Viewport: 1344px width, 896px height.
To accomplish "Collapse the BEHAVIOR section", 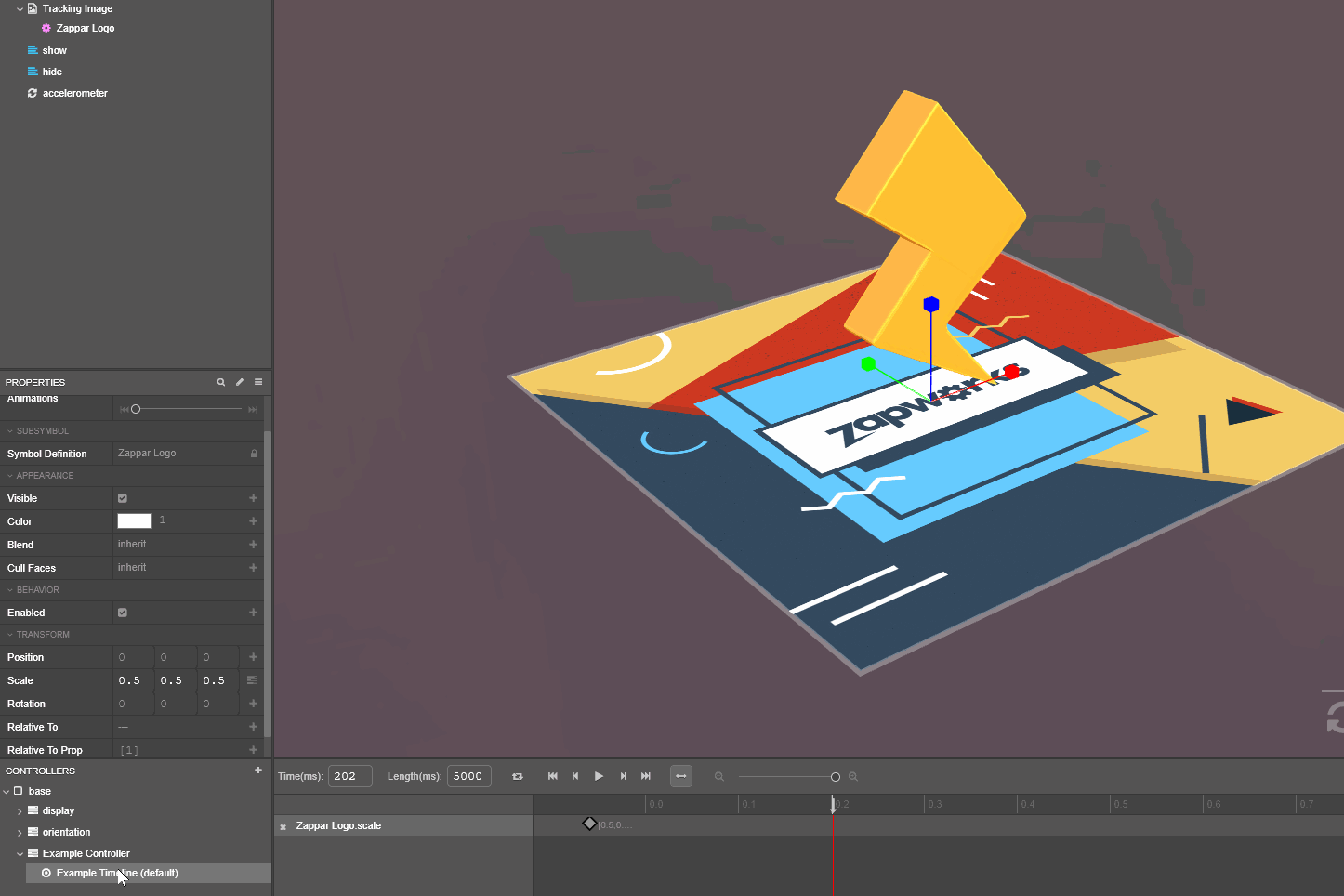I will pyautogui.click(x=10, y=590).
